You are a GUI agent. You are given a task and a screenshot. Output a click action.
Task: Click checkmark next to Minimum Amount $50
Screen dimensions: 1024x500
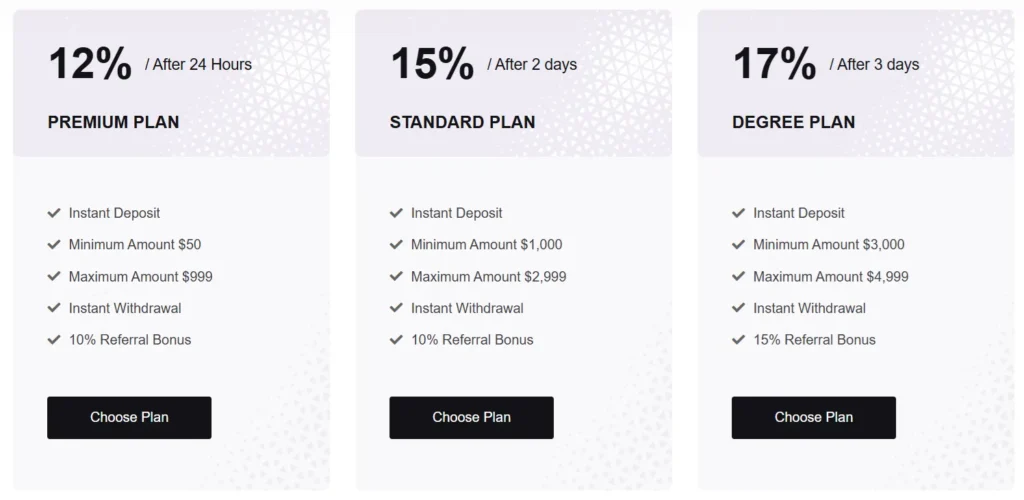pos(54,244)
